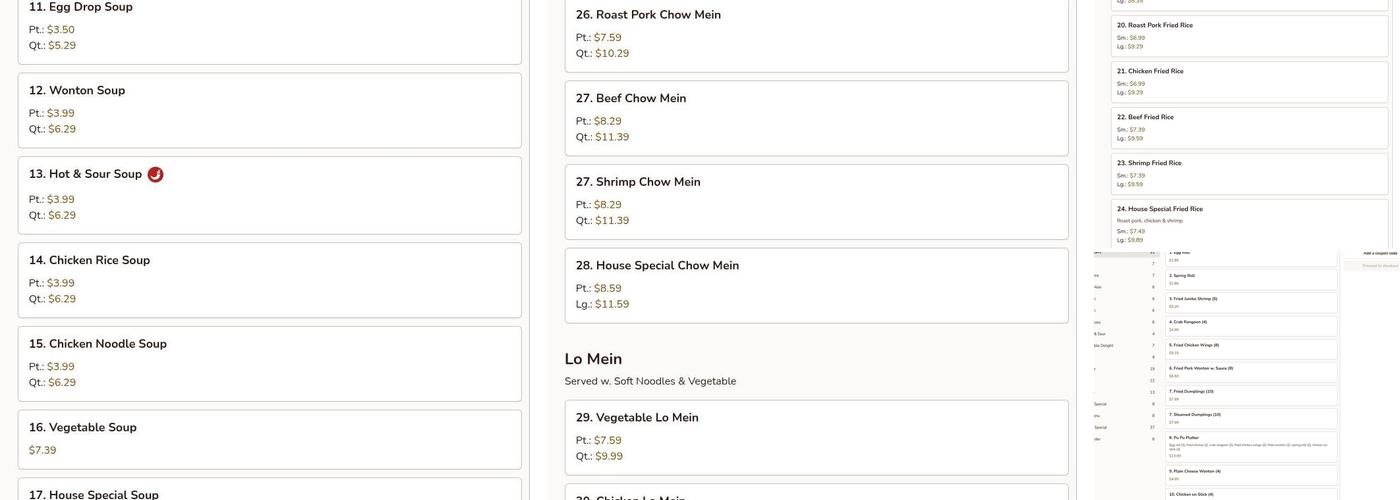Click the spicy pepper icon beside Hot & Sour Soup
This screenshot has height=500, width=1400.
pos(155,175)
